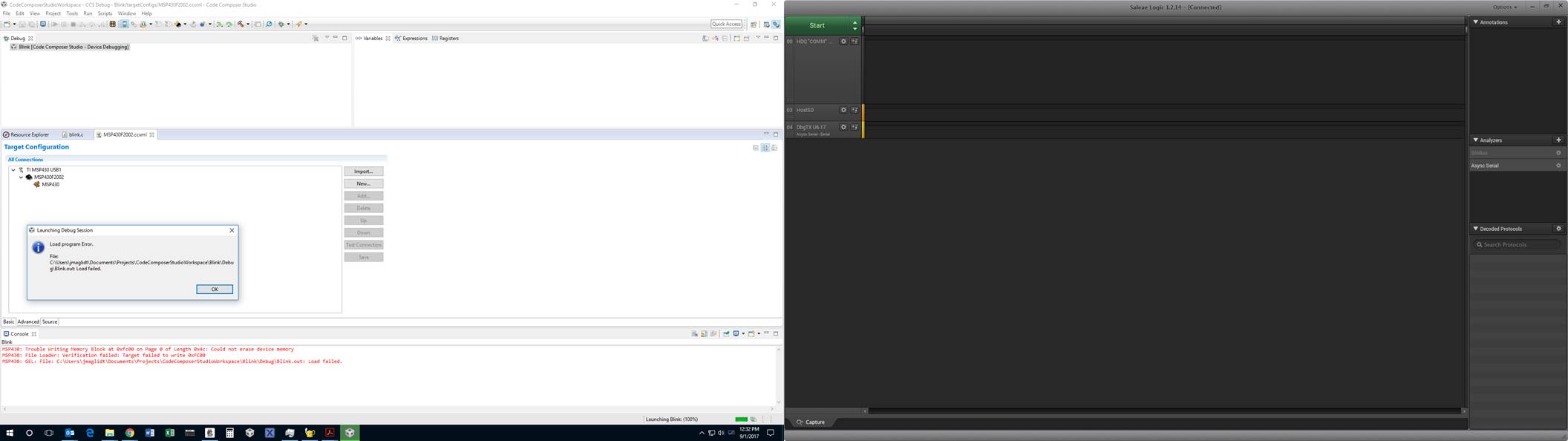Open SMBus analyzer settings gear
The image size is (1568, 441).
(x=1558, y=153)
